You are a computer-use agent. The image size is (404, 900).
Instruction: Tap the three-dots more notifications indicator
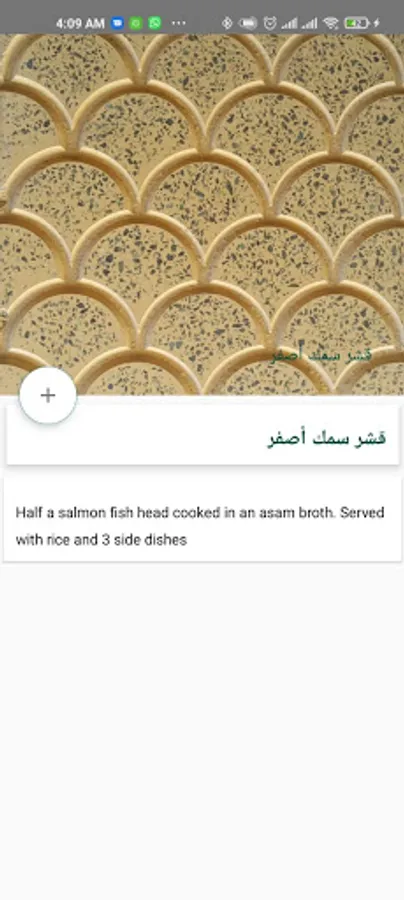coord(179,23)
